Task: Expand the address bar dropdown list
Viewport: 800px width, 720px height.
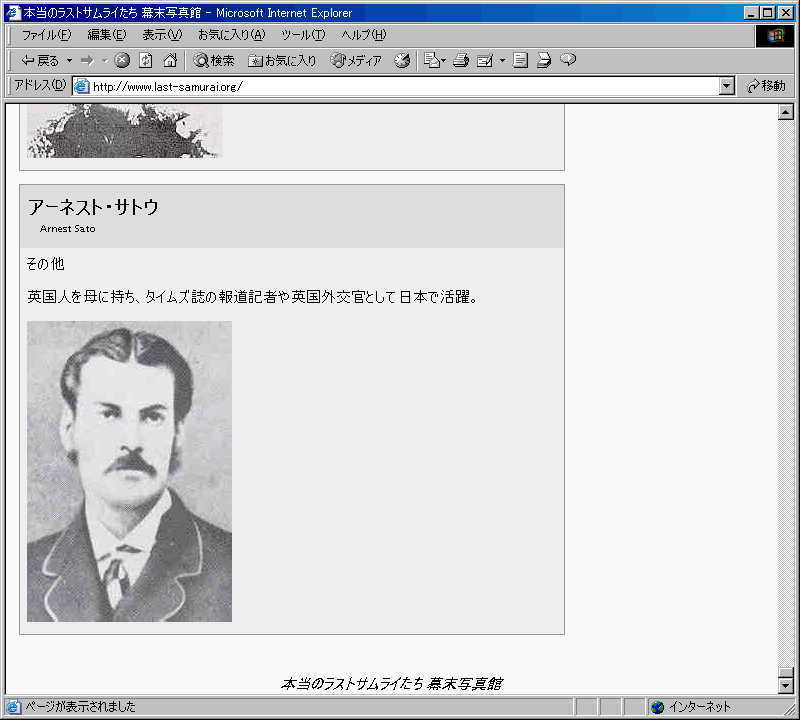Action: point(727,86)
